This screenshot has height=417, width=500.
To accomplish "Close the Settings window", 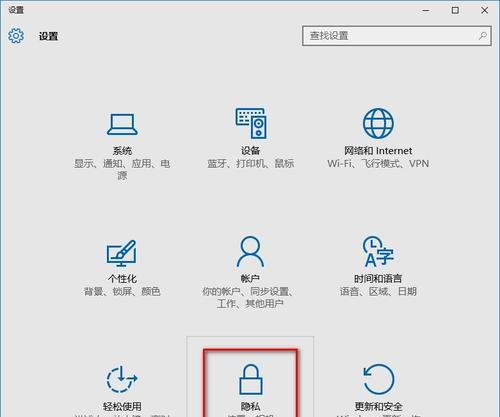I will (x=485, y=10).
